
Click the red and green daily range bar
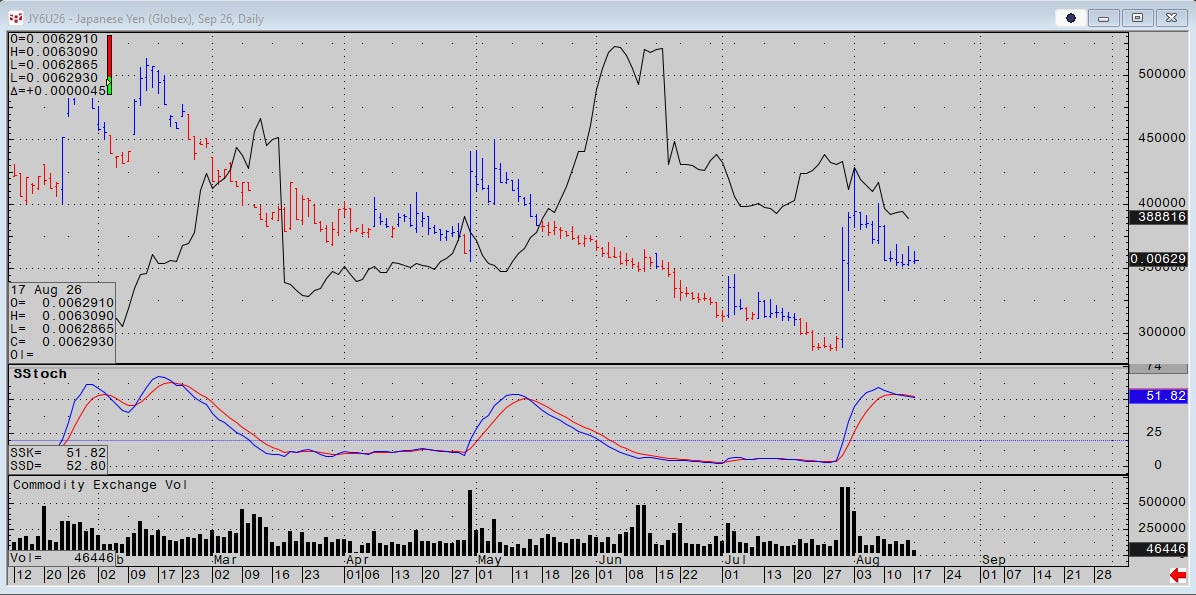(x=109, y=65)
